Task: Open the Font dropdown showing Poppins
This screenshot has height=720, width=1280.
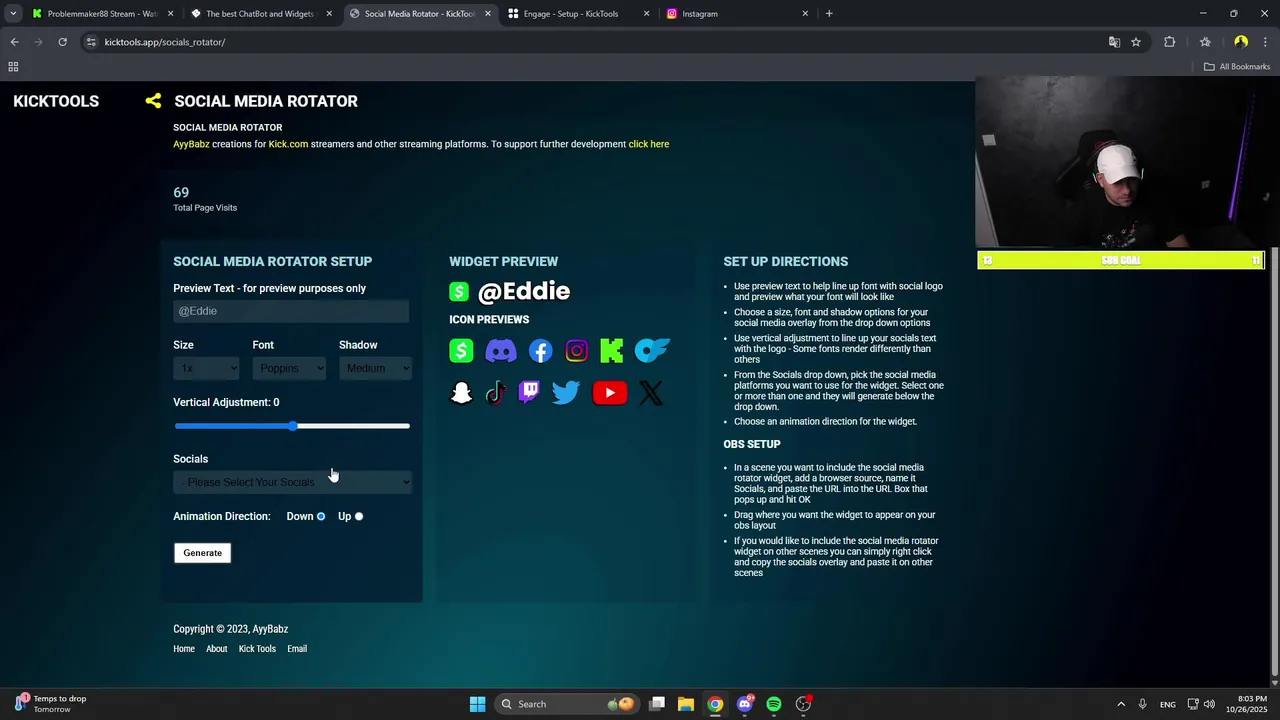Action: click(289, 368)
